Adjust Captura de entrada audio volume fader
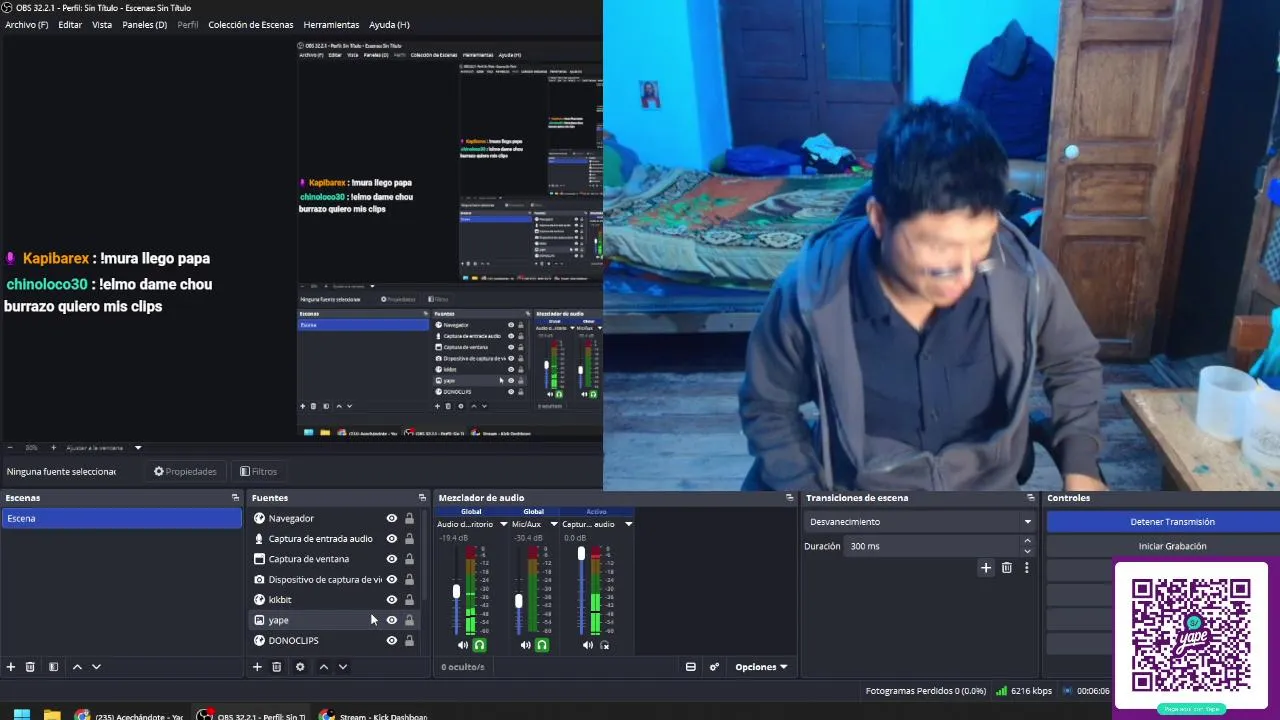1280x720 pixels. tap(581, 553)
